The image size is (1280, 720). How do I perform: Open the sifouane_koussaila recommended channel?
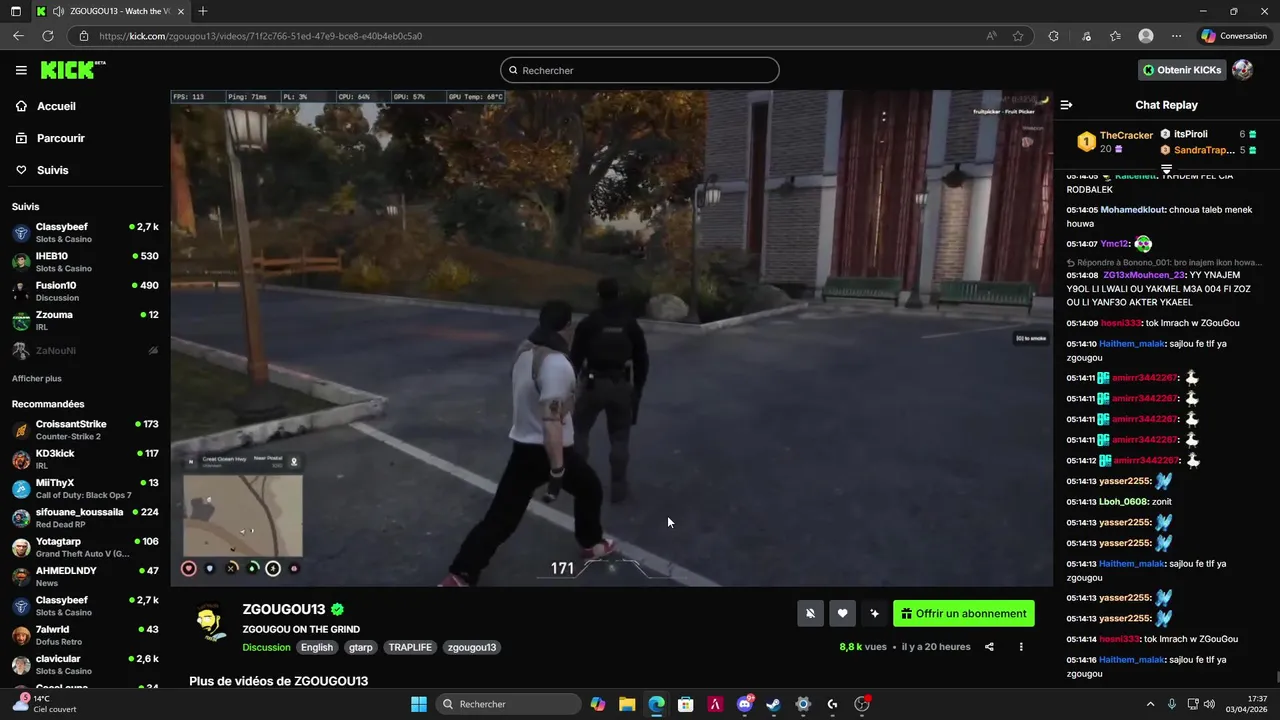(x=85, y=518)
